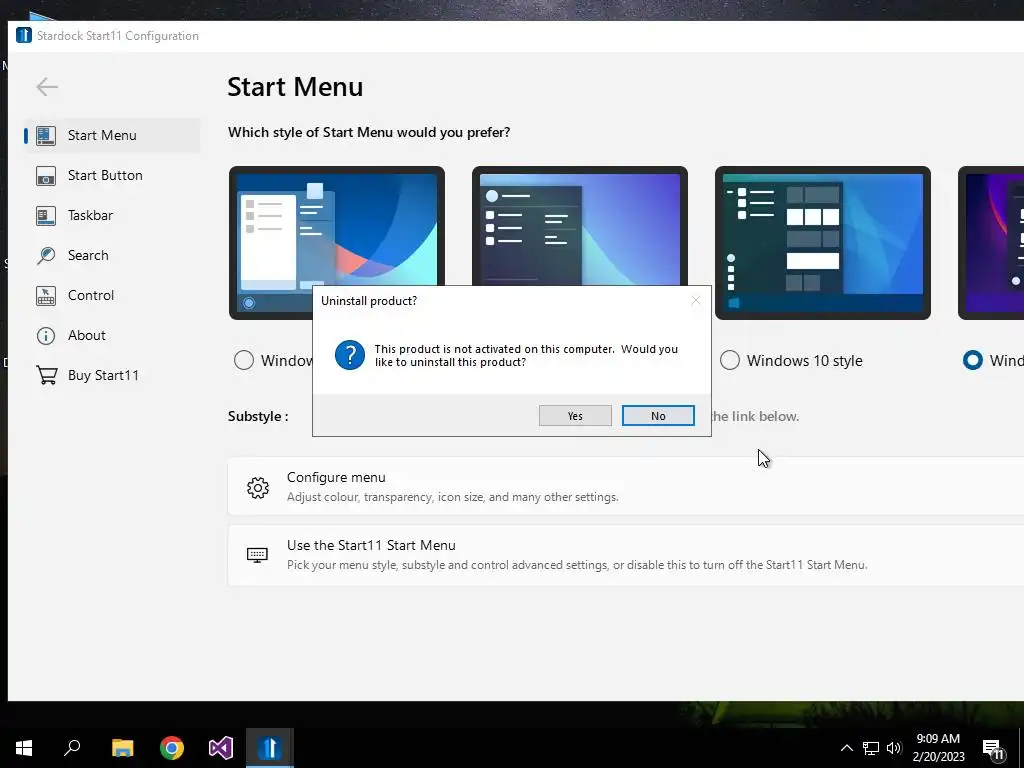Click the Start Menu page heading
Screen dimensions: 1024x768
(x=295, y=87)
